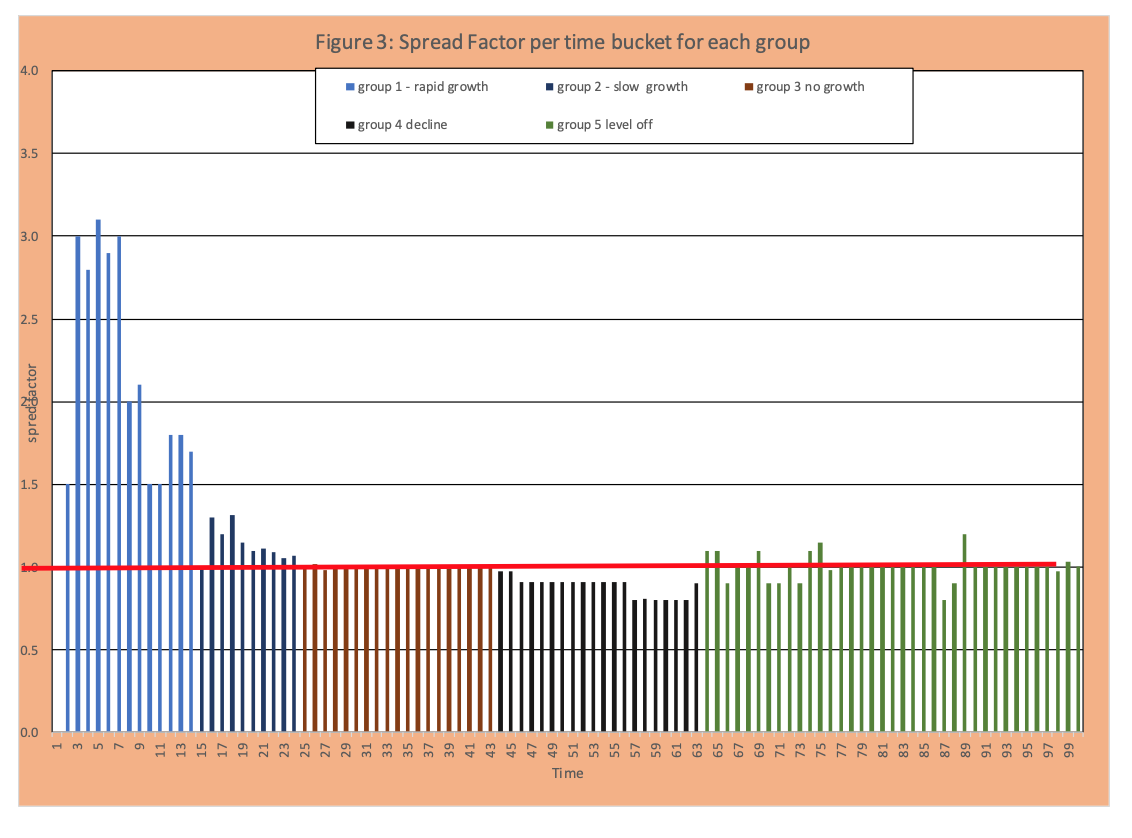Click the 3.0 y-axis label
This screenshot has height=838, width=1132.
tap(30, 237)
